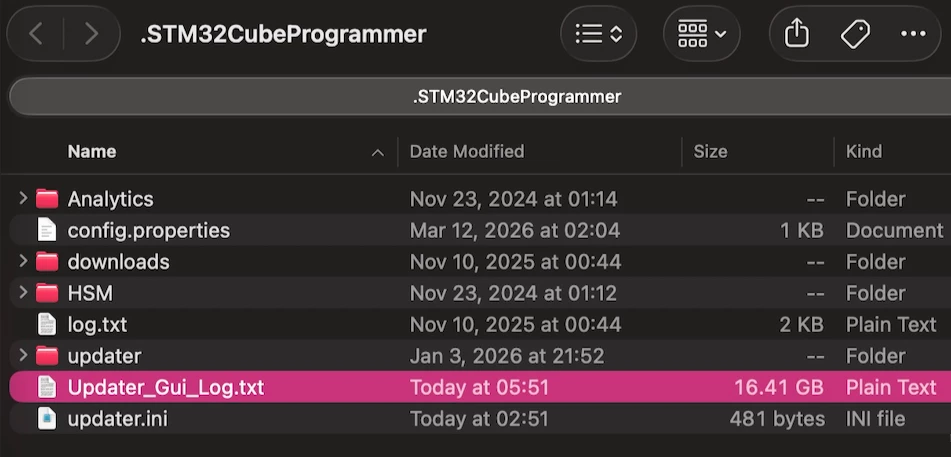Expand the updater folder disclosure arrow
951x457 pixels.
pos(23,355)
